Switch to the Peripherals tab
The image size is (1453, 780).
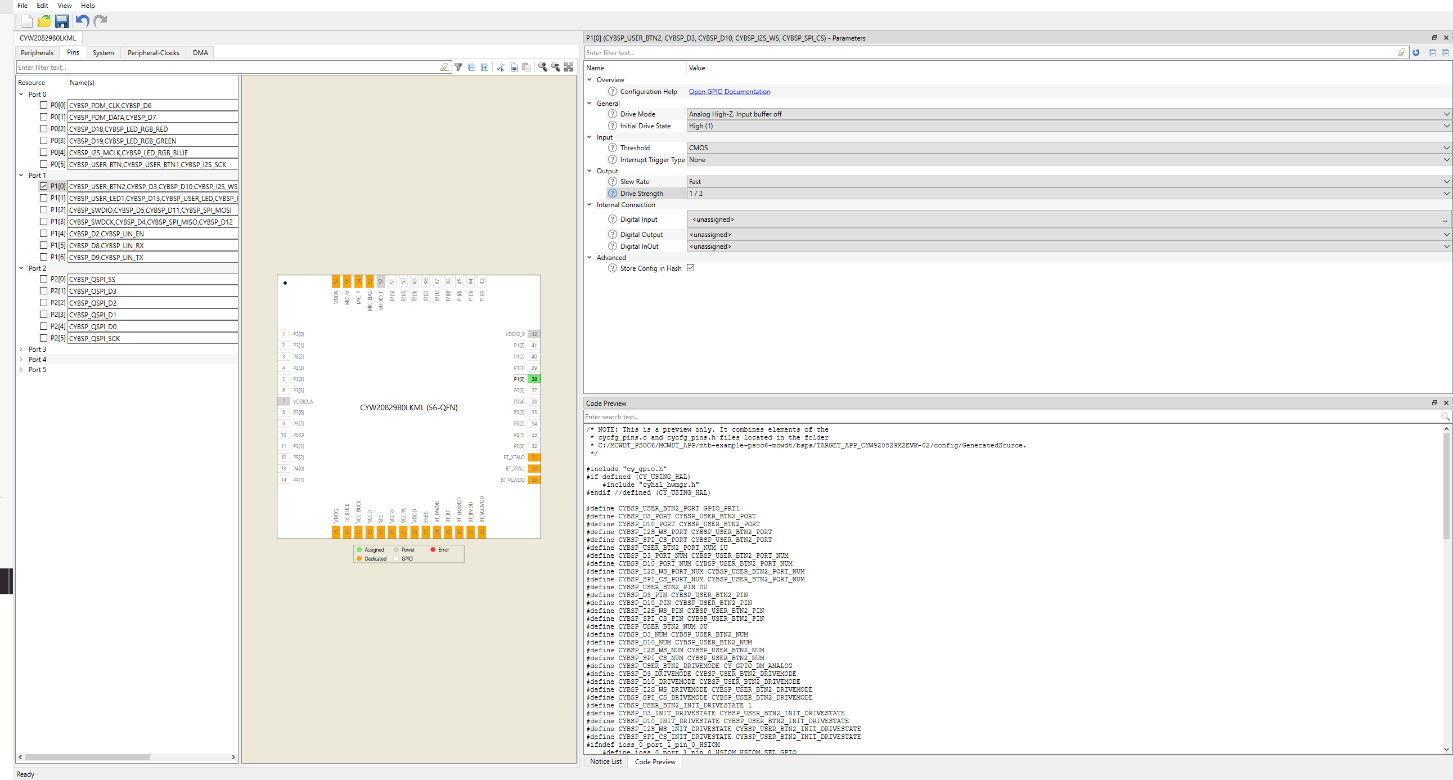[37, 52]
